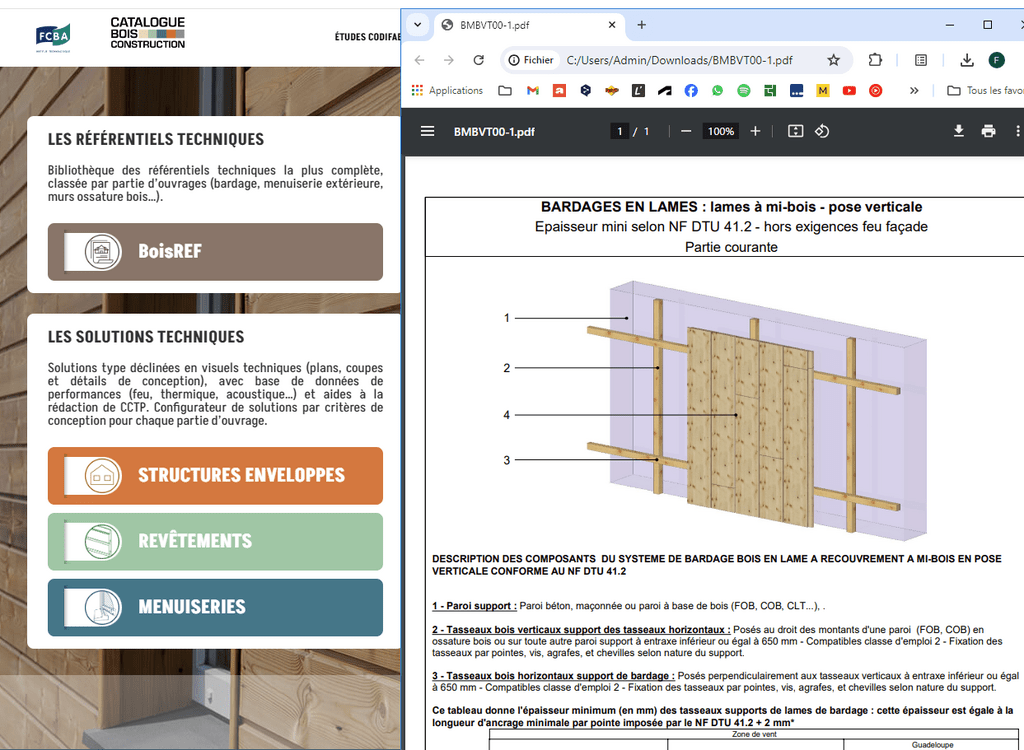Go back in Chrome history
The height and width of the screenshot is (750, 1024).
[x=419, y=60]
